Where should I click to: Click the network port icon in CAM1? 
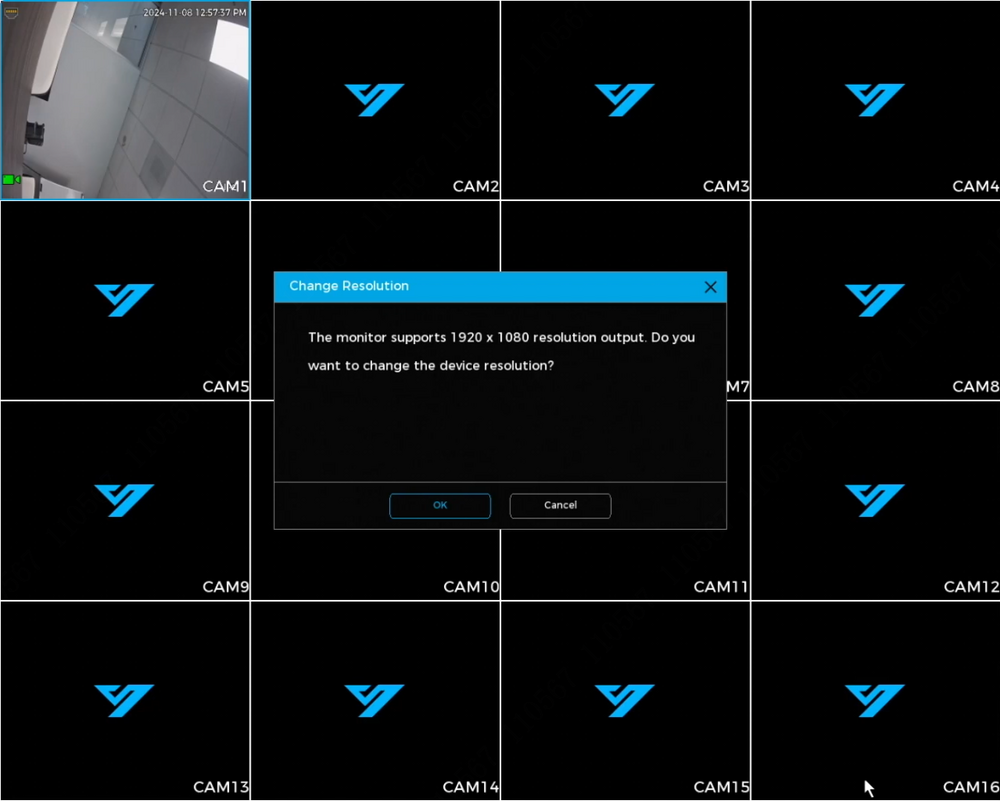coord(12,14)
